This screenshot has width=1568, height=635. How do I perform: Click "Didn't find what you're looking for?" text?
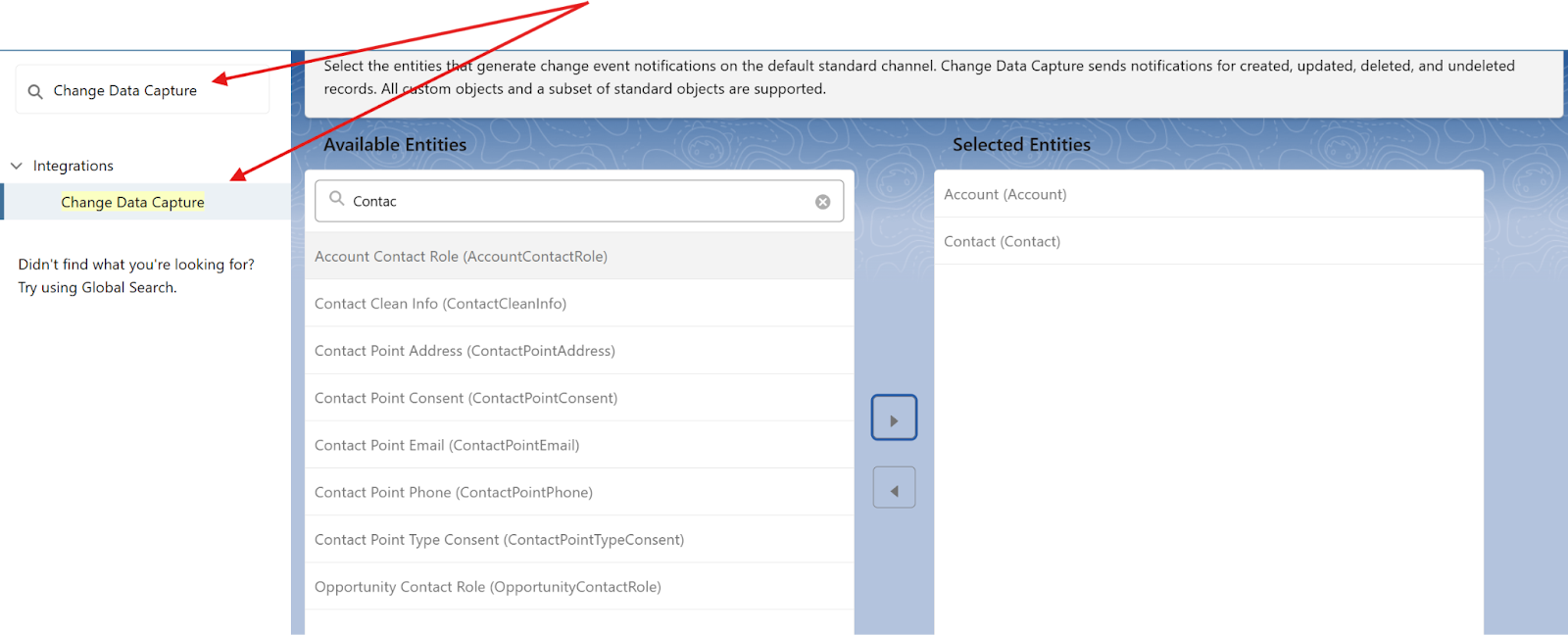(x=136, y=265)
